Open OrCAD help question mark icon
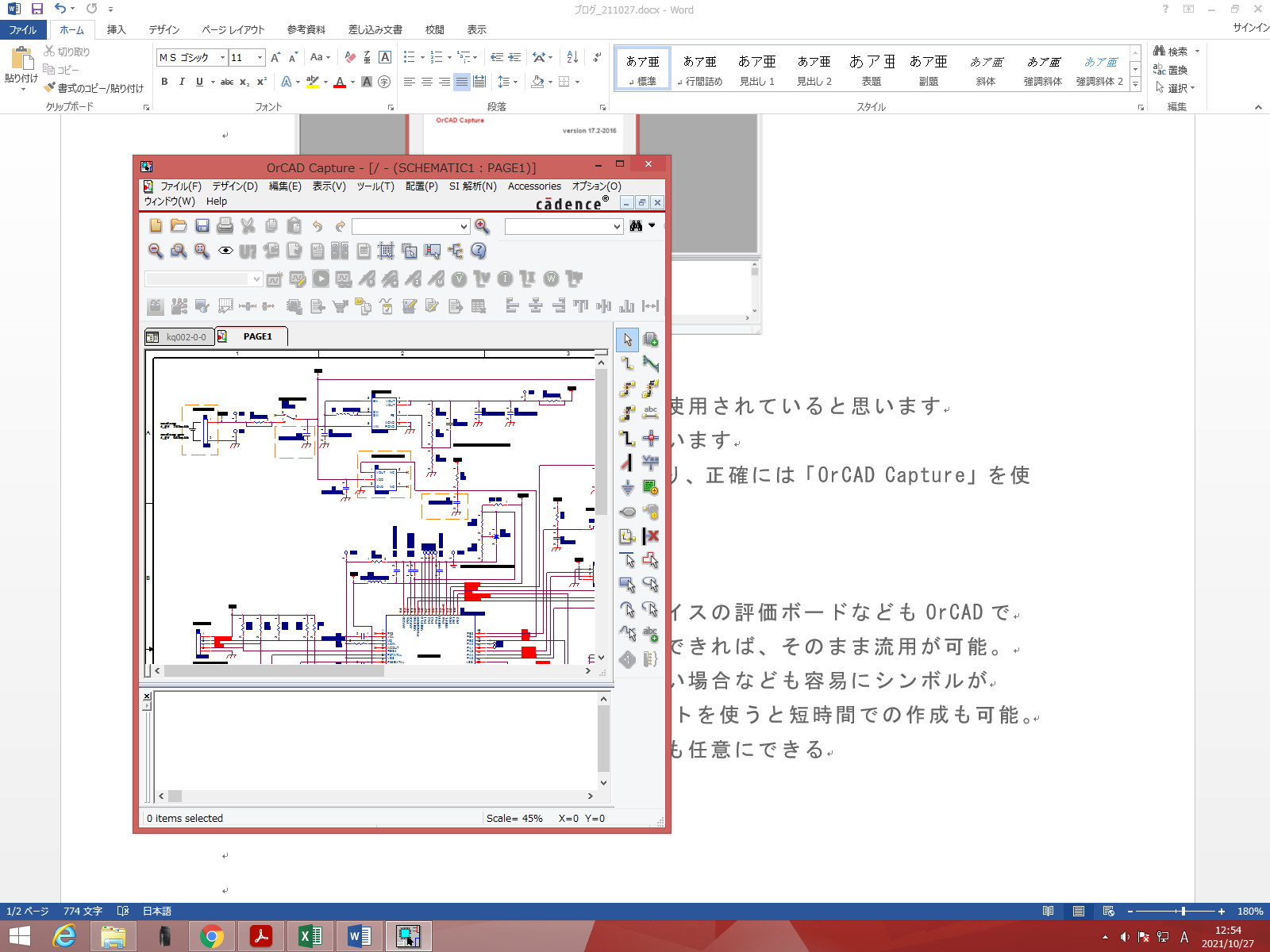Image resolution: width=1270 pixels, height=952 pixels. pos(479,251)
